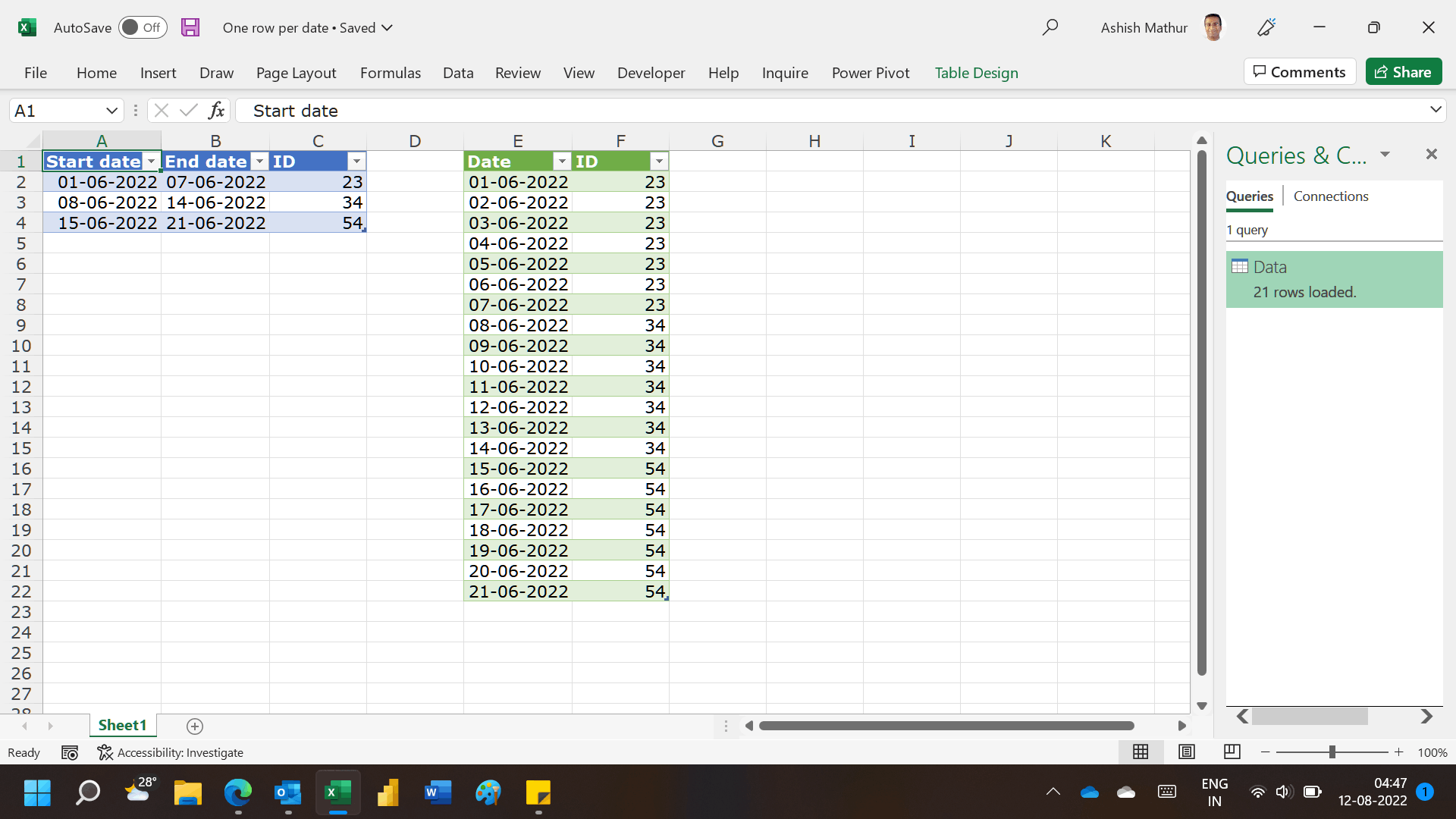
Task: Click the macro recording status bar icon
Action: point(70,752)
